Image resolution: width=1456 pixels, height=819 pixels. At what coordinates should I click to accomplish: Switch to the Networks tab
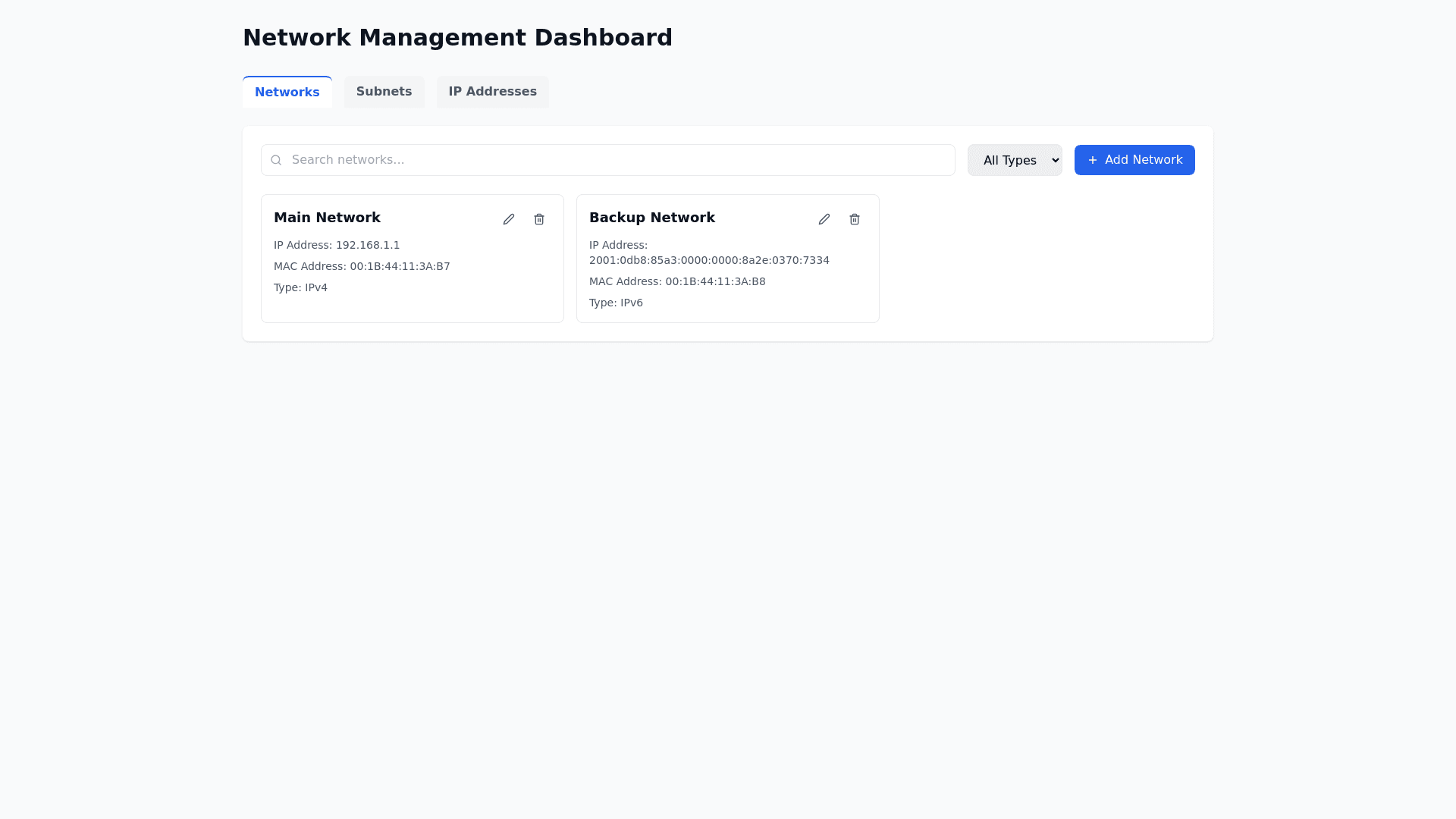pyautogui.click(x=287, y=92)
